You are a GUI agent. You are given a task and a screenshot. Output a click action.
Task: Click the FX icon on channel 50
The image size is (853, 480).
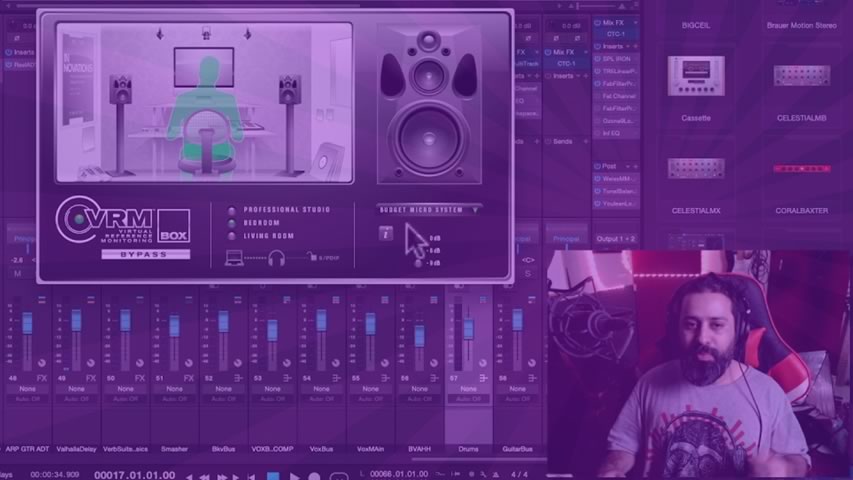(x=140, y=378)
